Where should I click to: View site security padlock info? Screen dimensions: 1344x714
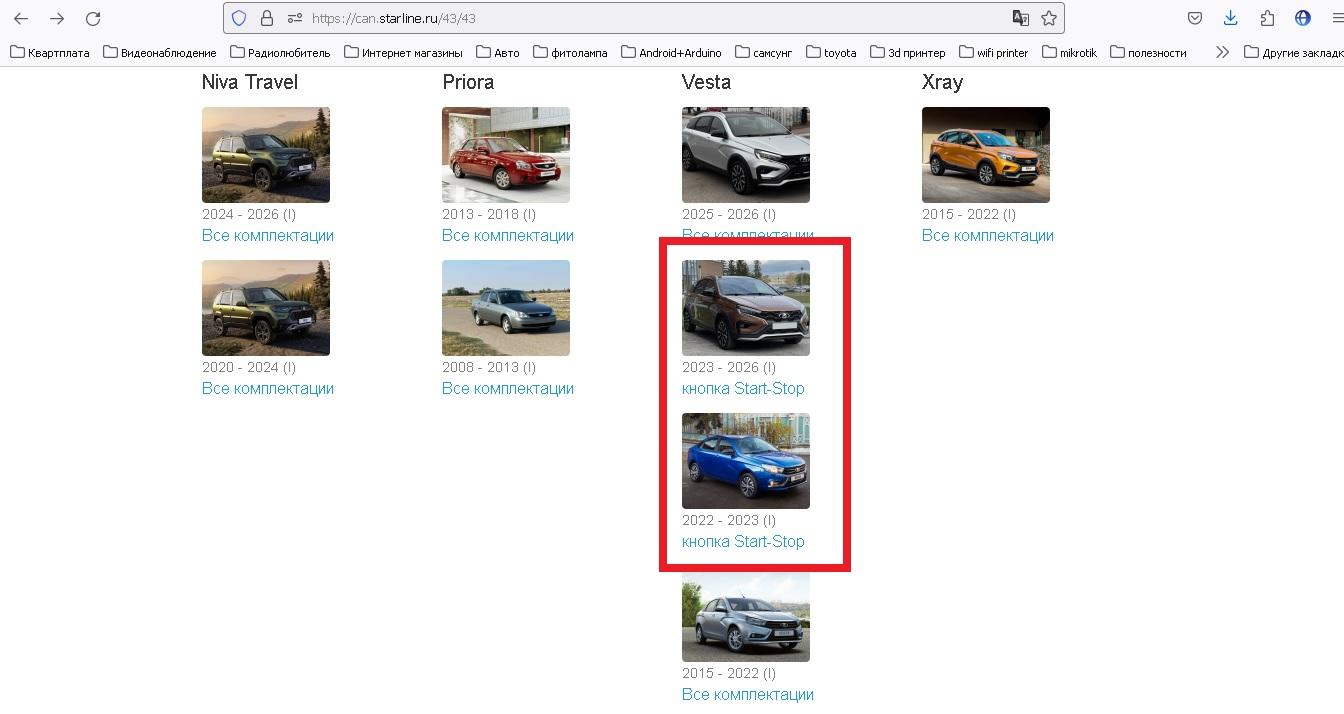266,18
